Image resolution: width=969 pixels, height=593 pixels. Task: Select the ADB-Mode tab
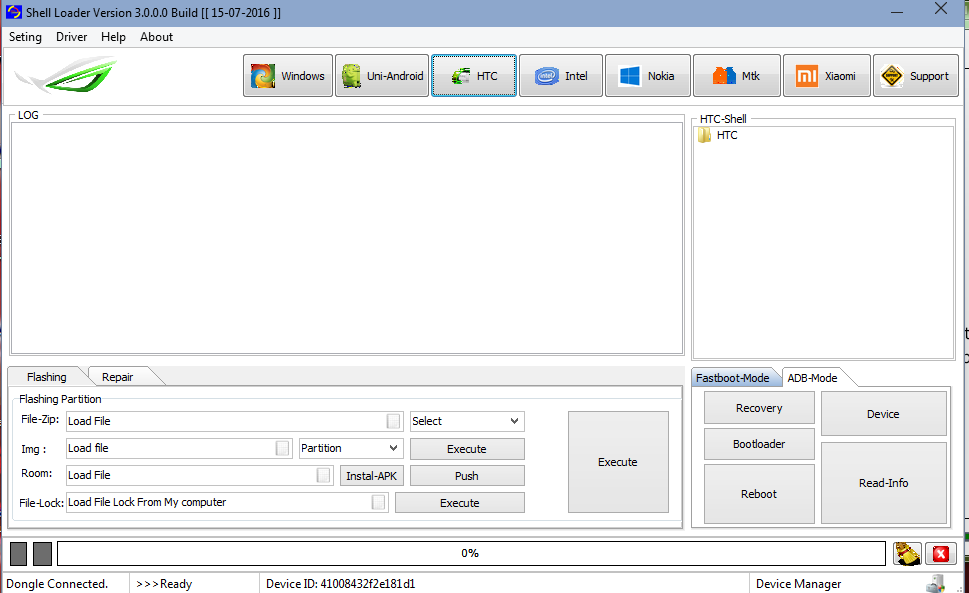click(x=813, y=378)
